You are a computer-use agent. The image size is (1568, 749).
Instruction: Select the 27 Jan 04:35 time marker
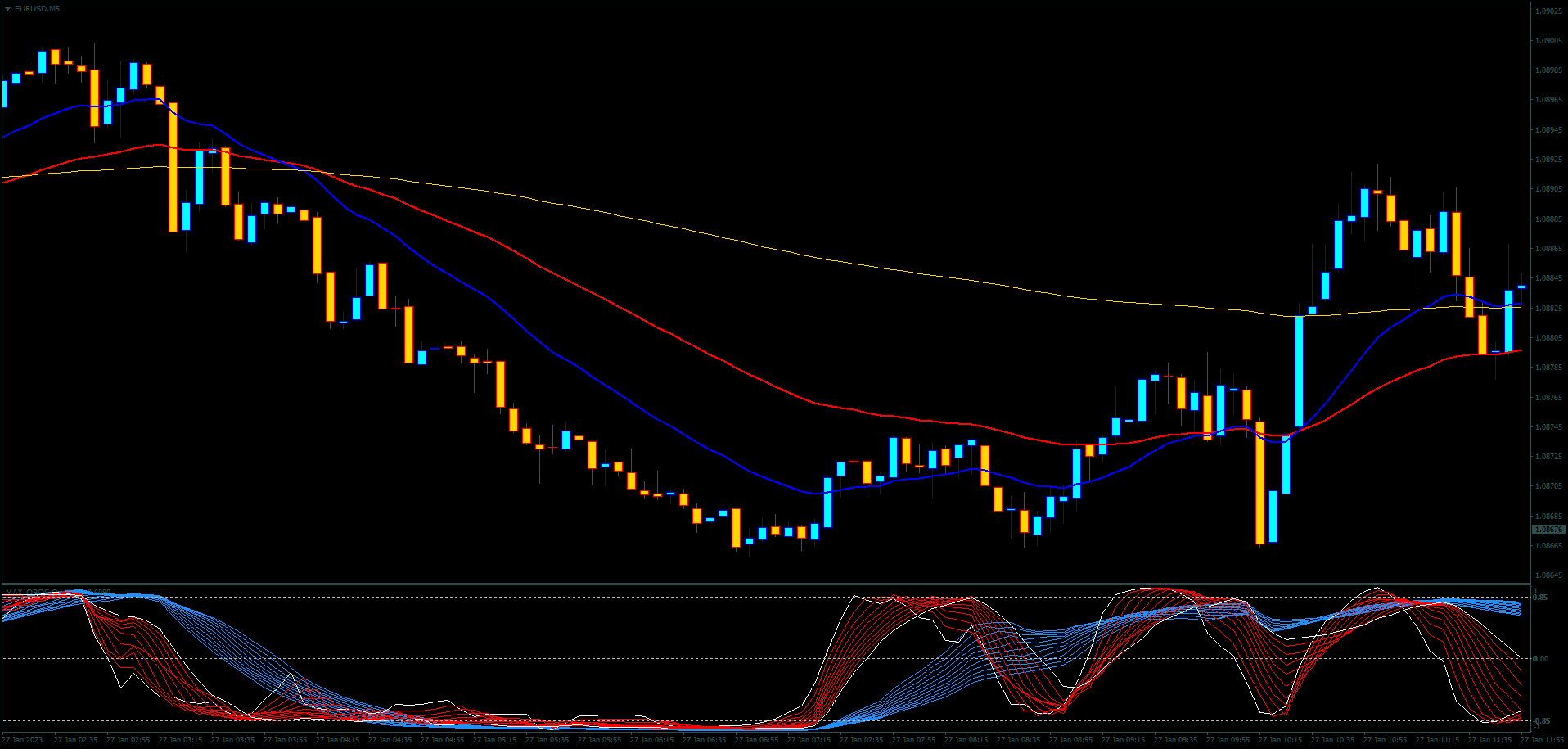click(388, 740)
